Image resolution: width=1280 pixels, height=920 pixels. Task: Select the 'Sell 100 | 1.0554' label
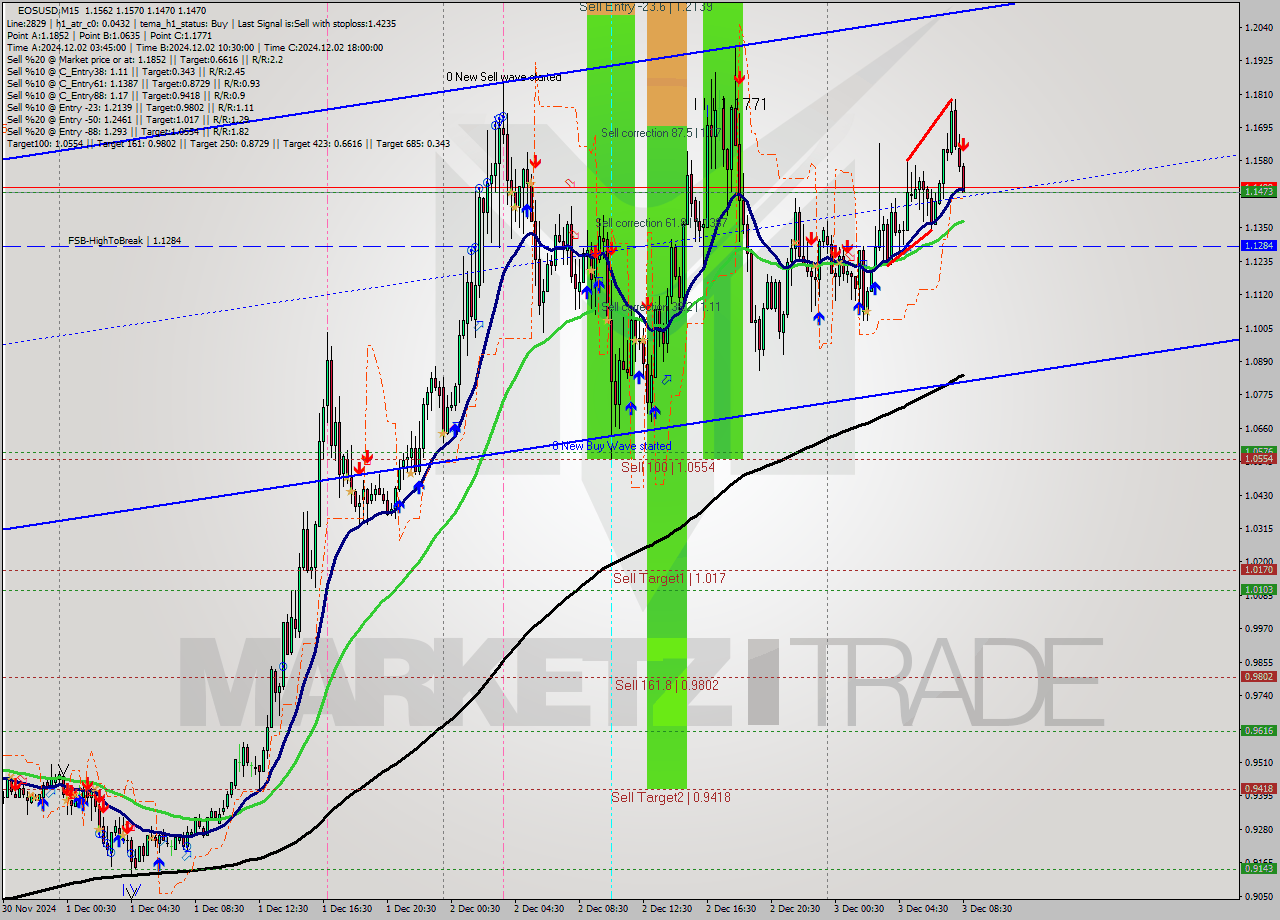pos(668,467)
